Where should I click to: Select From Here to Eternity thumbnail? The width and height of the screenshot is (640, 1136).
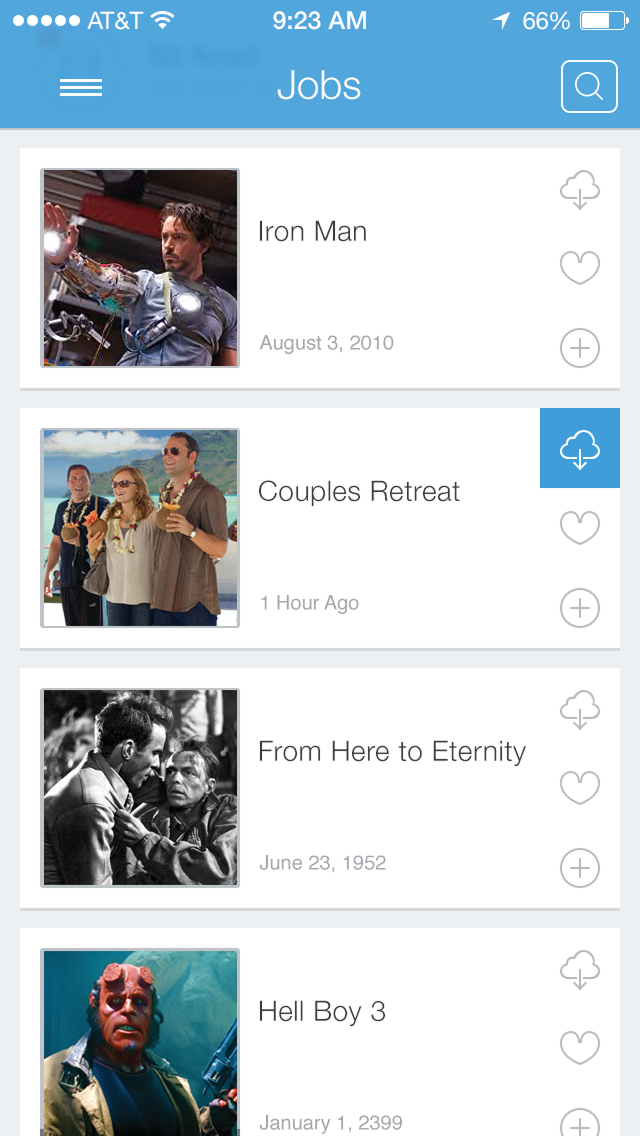[x=140, y=788]
